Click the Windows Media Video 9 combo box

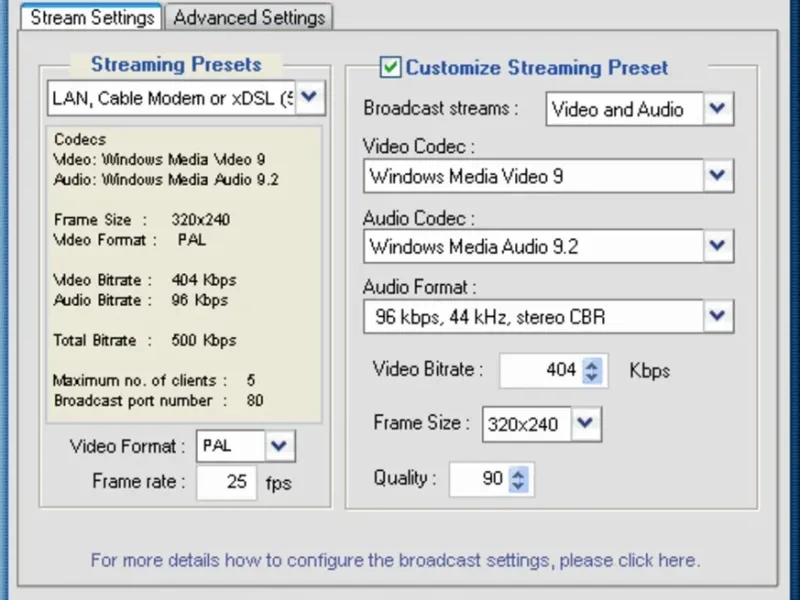532,177
